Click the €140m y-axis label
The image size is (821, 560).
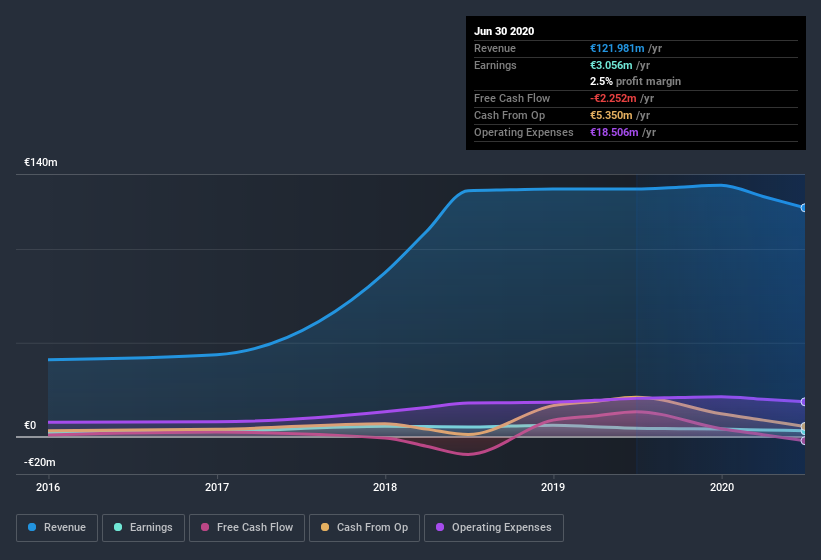pyautogui.click(x=41, y=162)
